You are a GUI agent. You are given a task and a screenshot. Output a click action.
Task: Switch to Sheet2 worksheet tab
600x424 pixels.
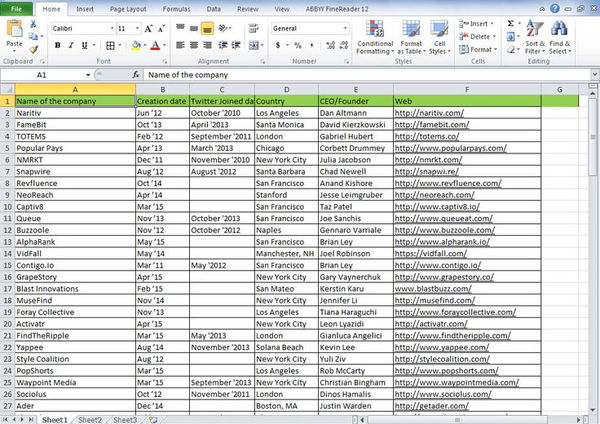click(x=90, y=420)
